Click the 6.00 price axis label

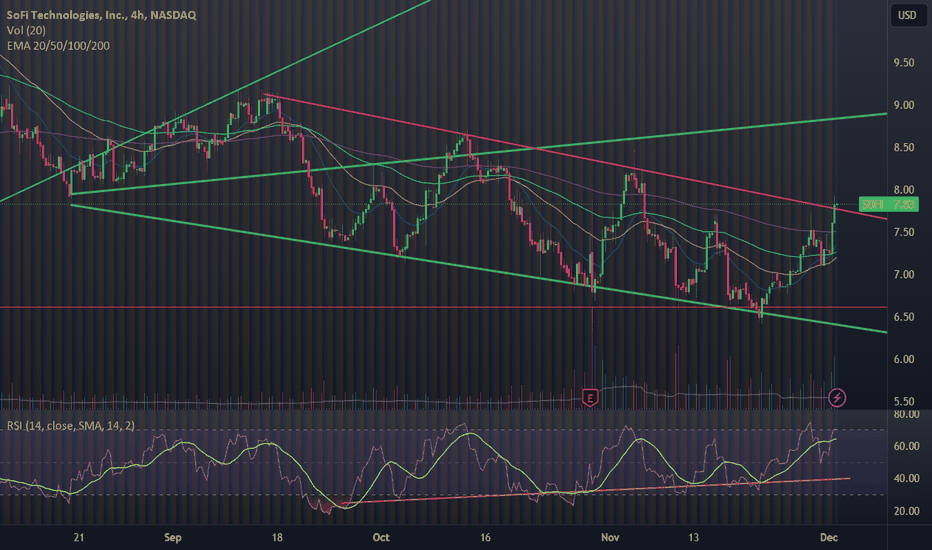903,359
